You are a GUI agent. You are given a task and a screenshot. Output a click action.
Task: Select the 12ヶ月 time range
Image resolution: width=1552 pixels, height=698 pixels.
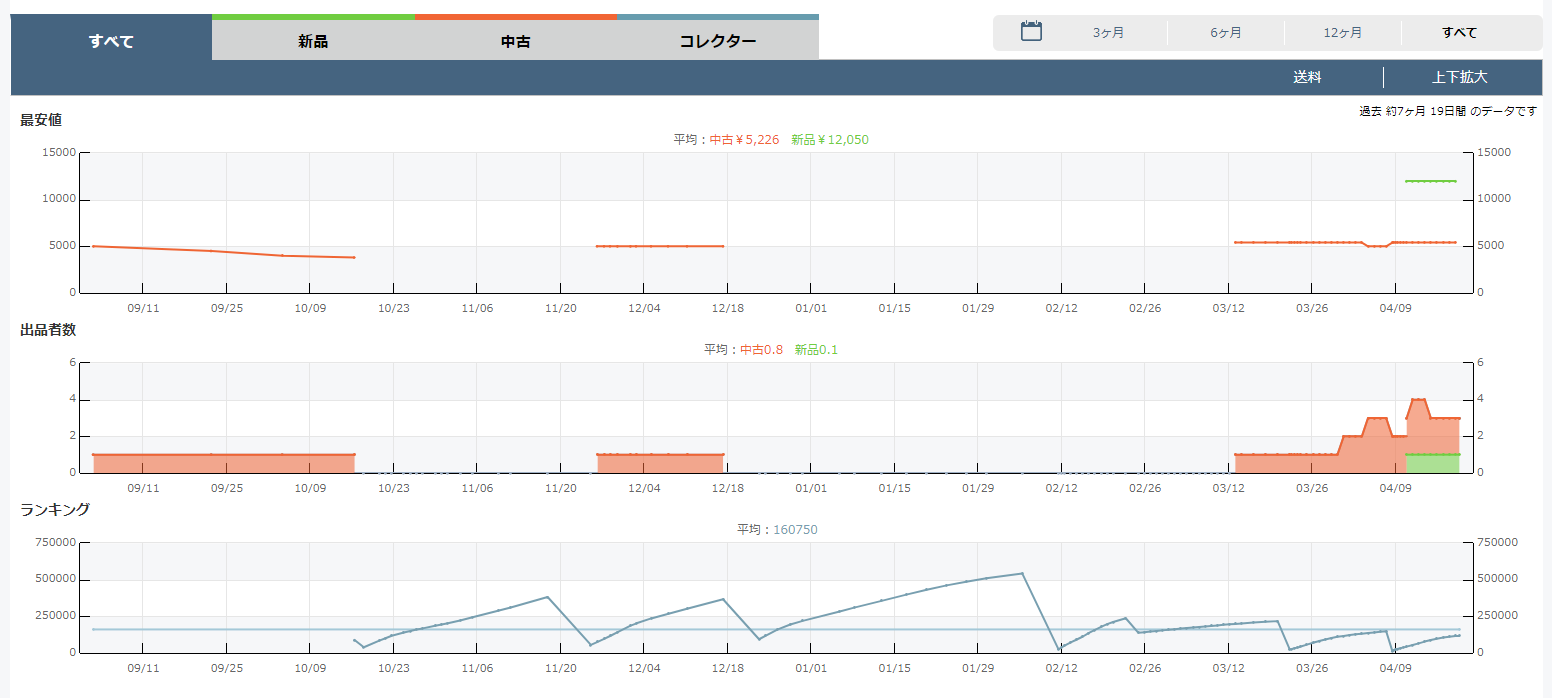pyautogui.click(x=1343, y=33)
